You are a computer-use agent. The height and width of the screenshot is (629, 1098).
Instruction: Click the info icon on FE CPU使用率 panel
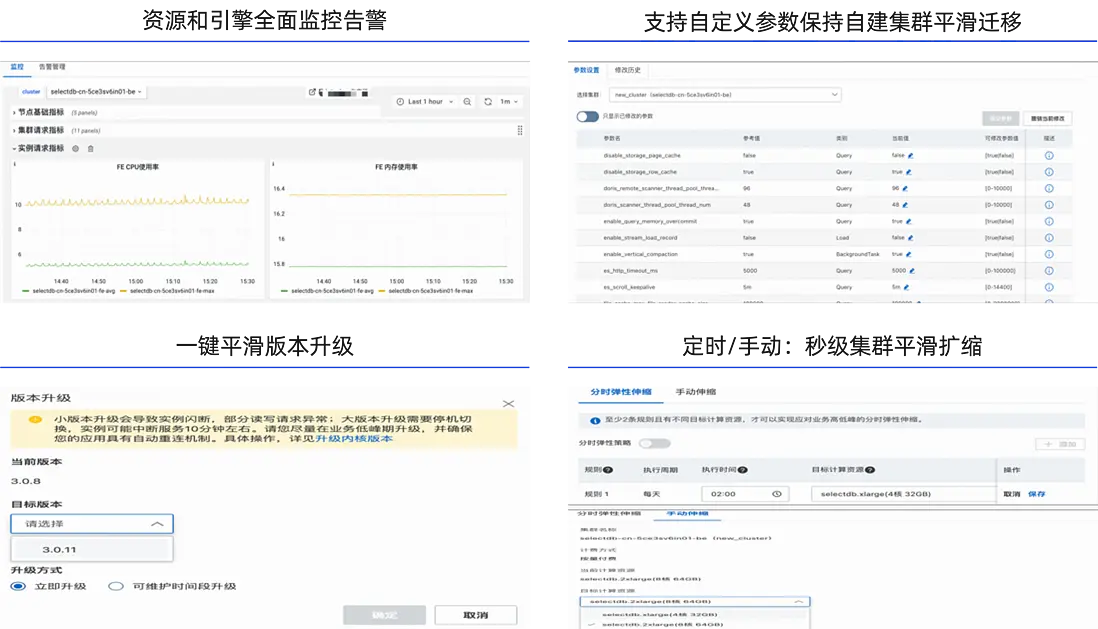[14, 164]
